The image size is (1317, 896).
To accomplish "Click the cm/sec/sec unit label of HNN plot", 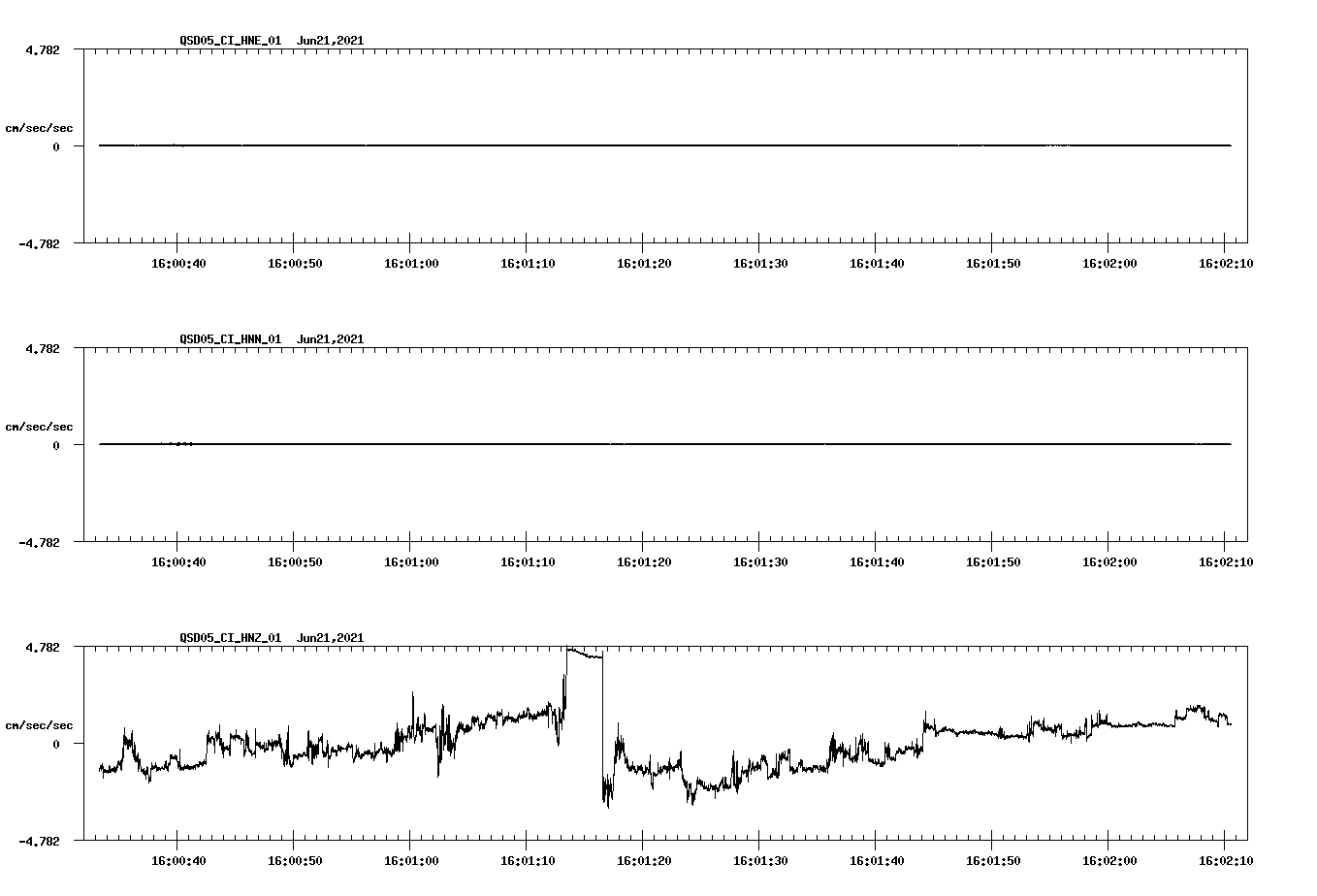I will click(39, 427).
